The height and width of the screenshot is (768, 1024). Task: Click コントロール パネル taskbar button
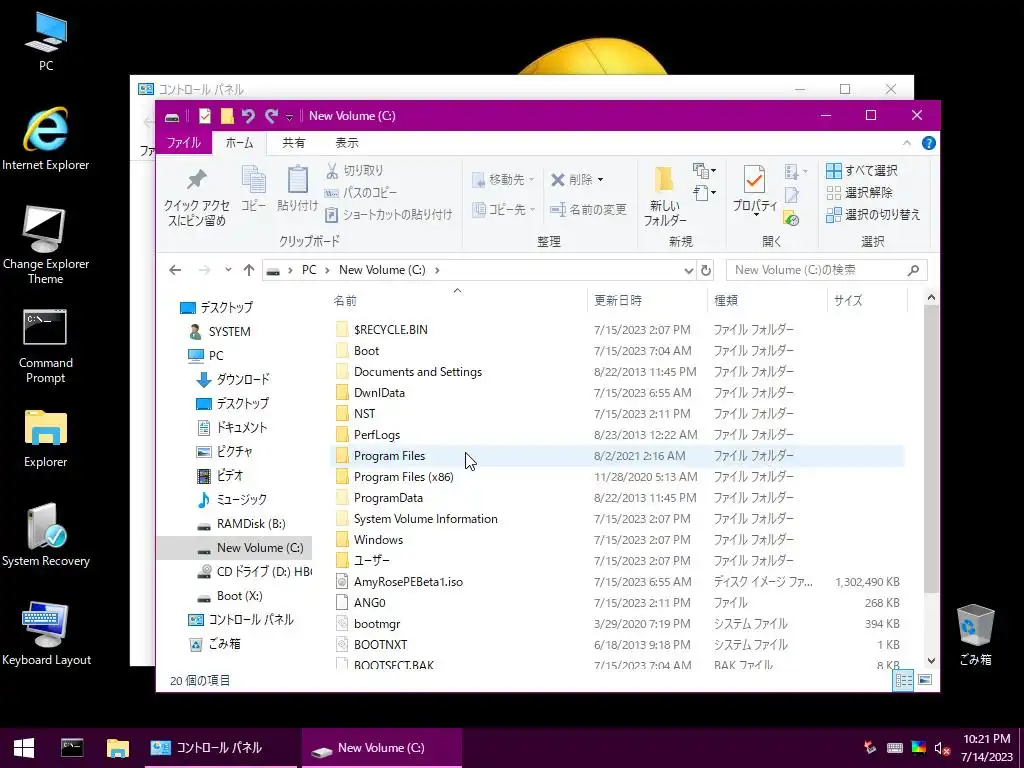coord(219,748)
